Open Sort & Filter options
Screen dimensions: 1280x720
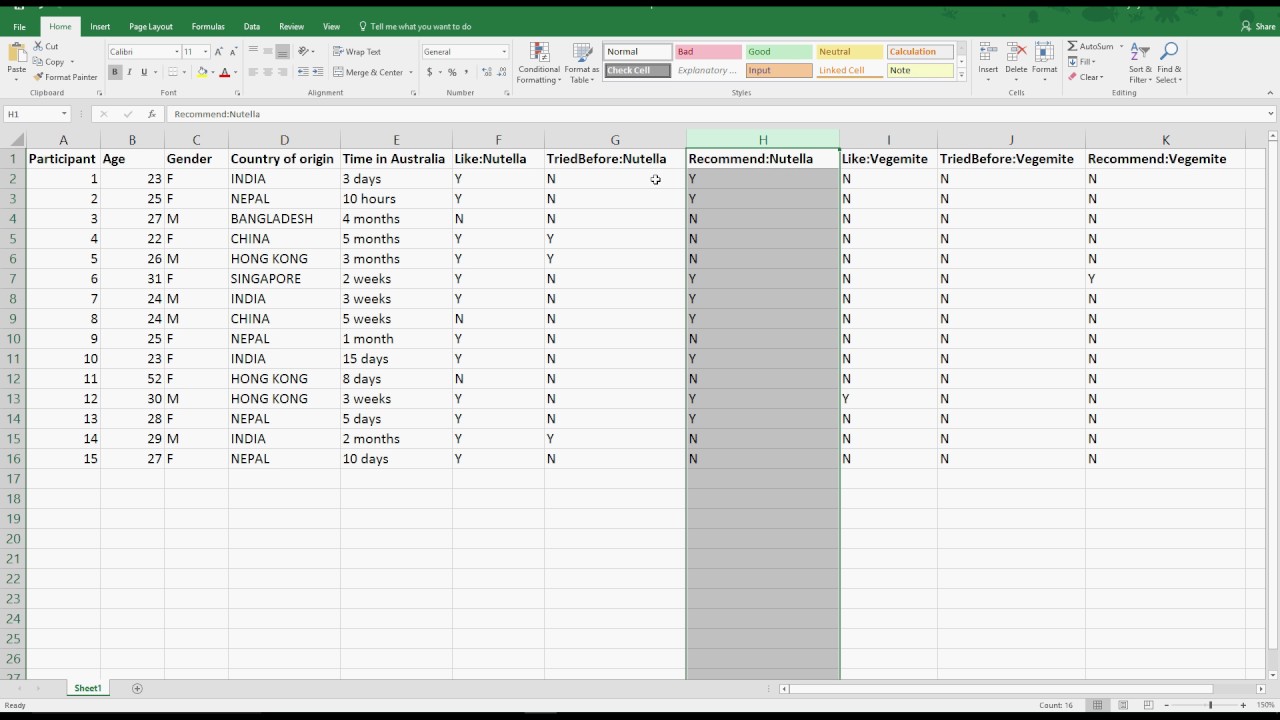pos(1140,63)
